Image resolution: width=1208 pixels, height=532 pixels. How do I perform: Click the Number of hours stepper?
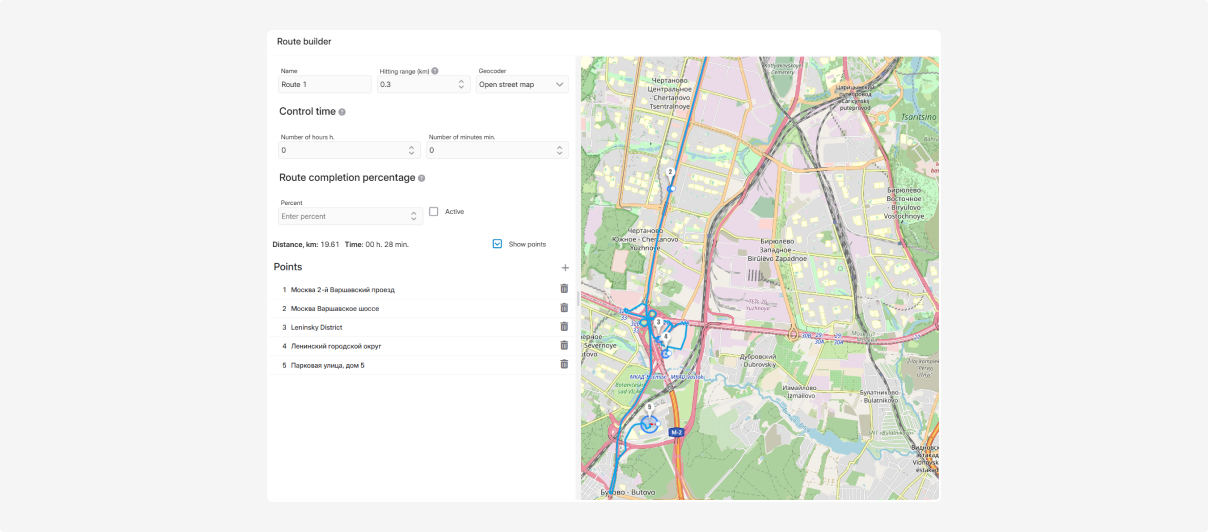(x=411, y=150)
